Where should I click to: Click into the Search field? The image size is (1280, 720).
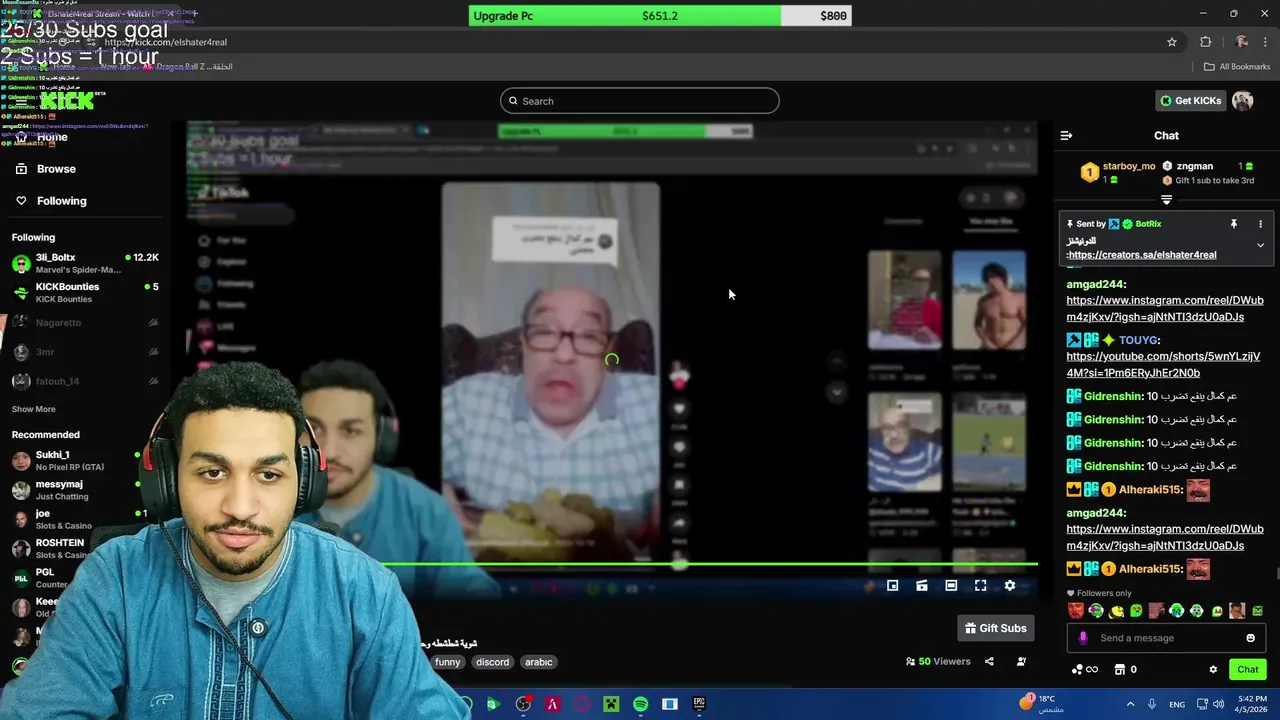pos(640,101)
